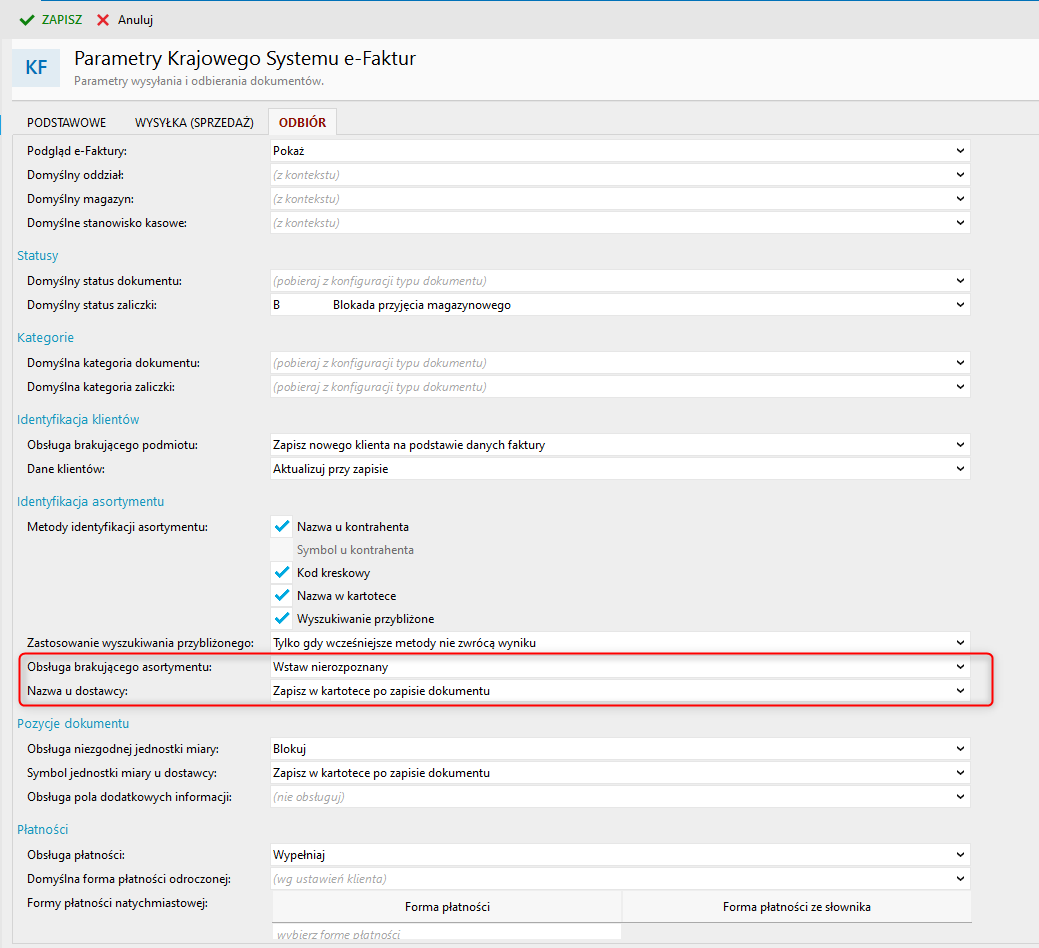The height and width of the screenshot is (948, 1039).
Task: Open the Obsługa brakującego asortymentu dropdown
Action: [960, 666]
